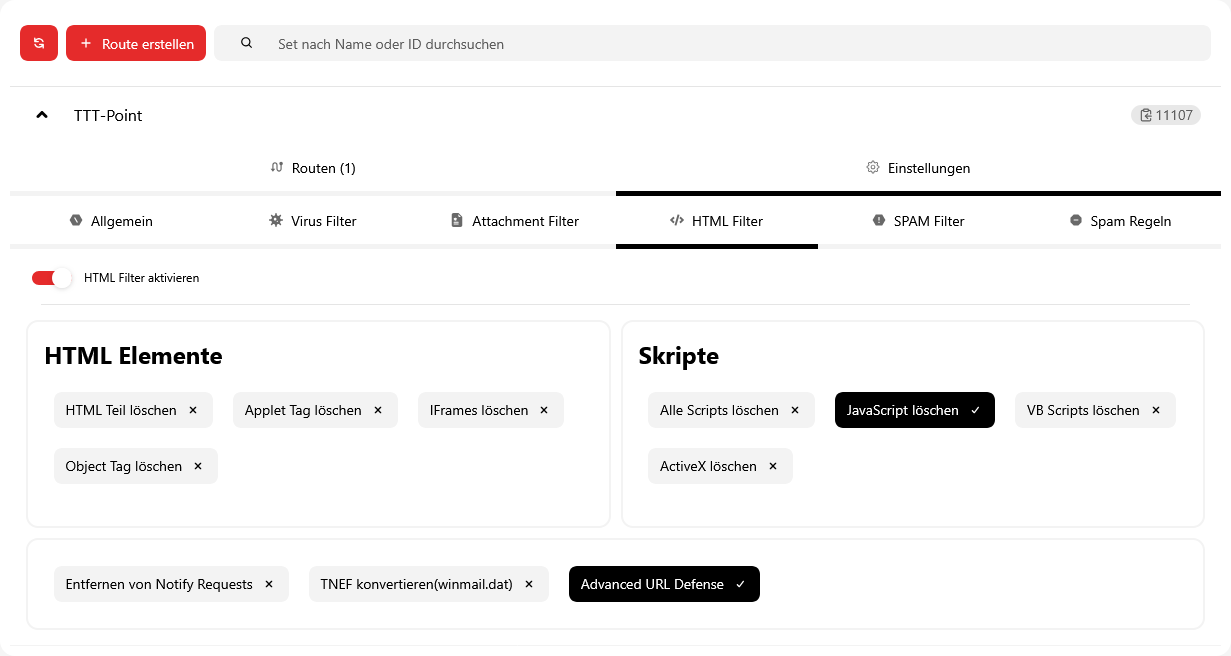Image resolution: width=1231 pixels, height=656 pixels.
Task: Enable TNEF konvertieren(winmail.dat) option
Action: click(416, 584)
